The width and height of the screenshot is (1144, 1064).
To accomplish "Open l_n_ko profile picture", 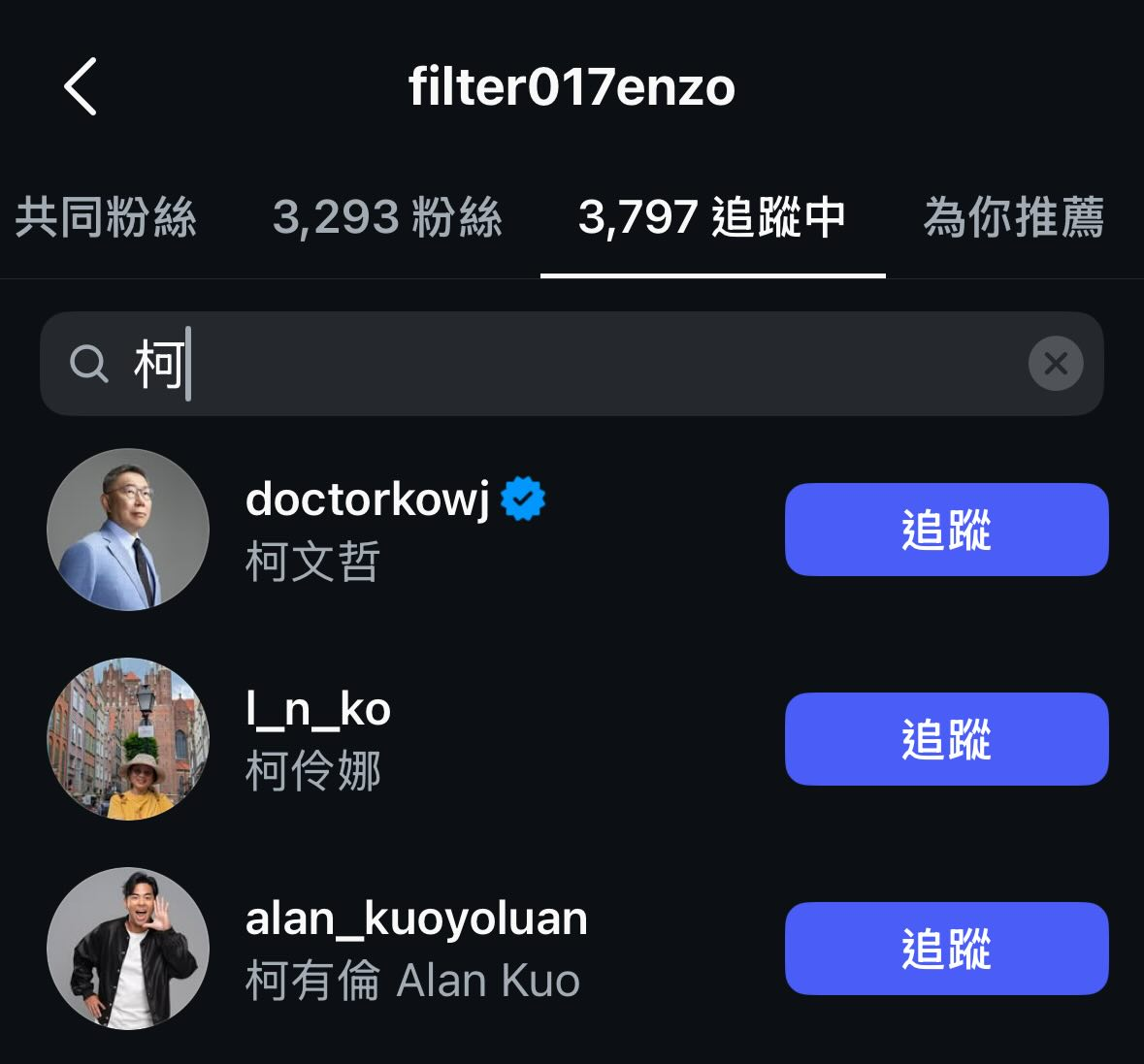I will (128, 739).
